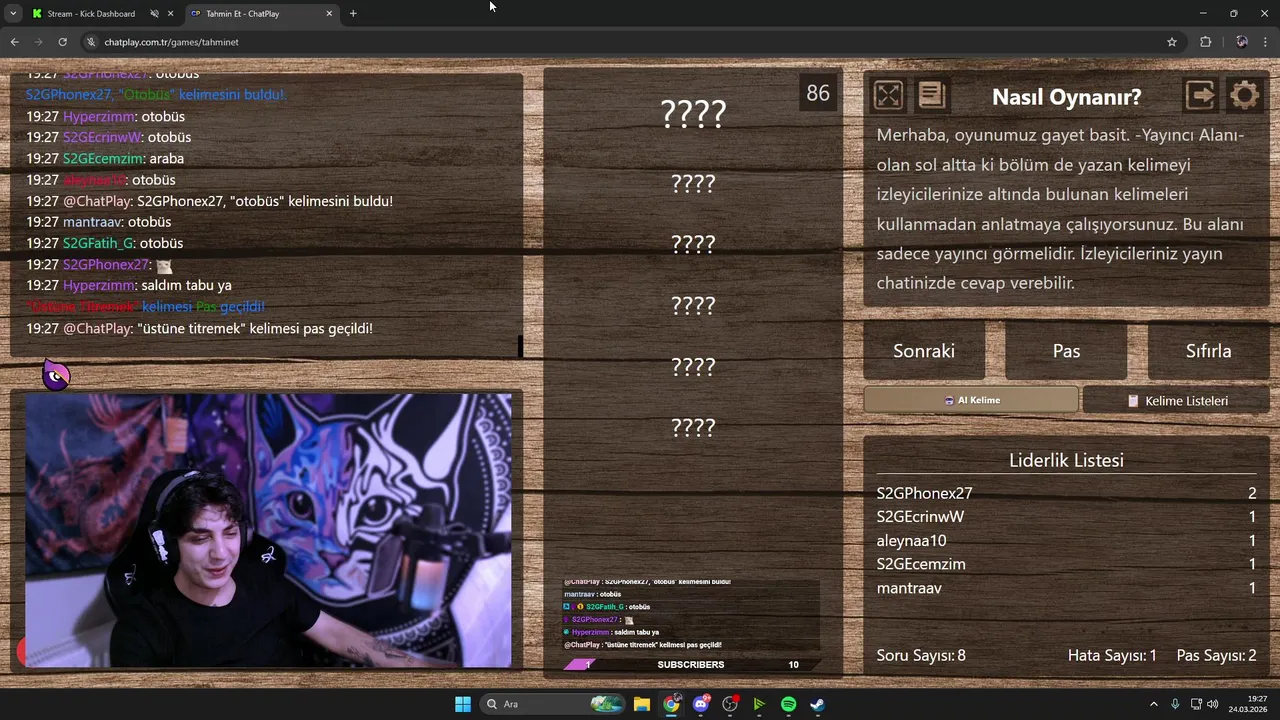Screen dimensions: 1280x720
Task: Open the tab search dropdown
Action: (x=12, y=14)
